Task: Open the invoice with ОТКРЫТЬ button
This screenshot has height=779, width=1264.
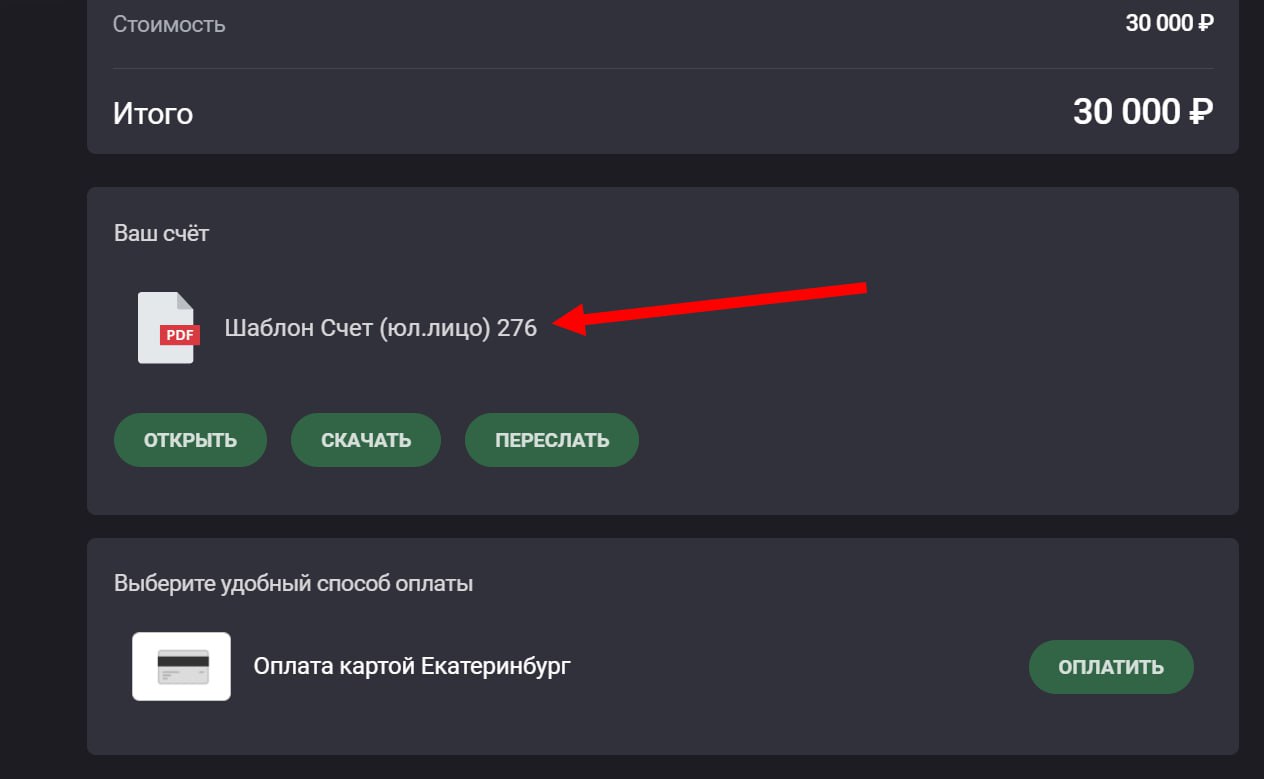Action: (190, 440)
